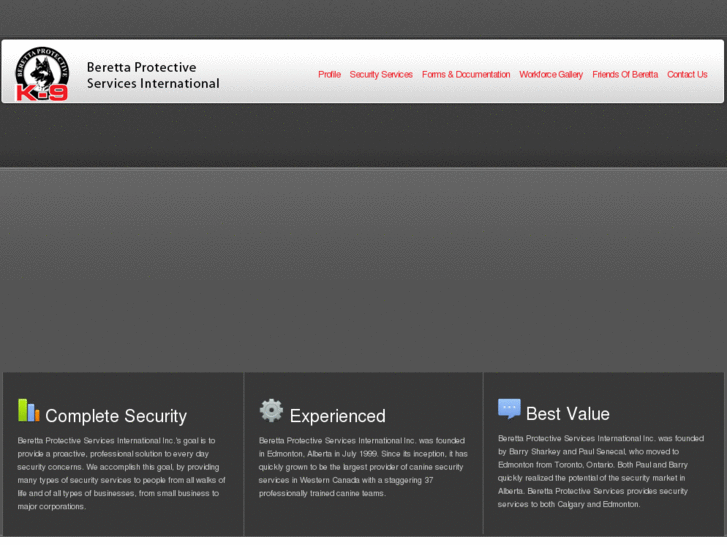Click the paragraph mentioning Barry Sharkey
This screenshot has width=727, height=545.
click(601, 471)
